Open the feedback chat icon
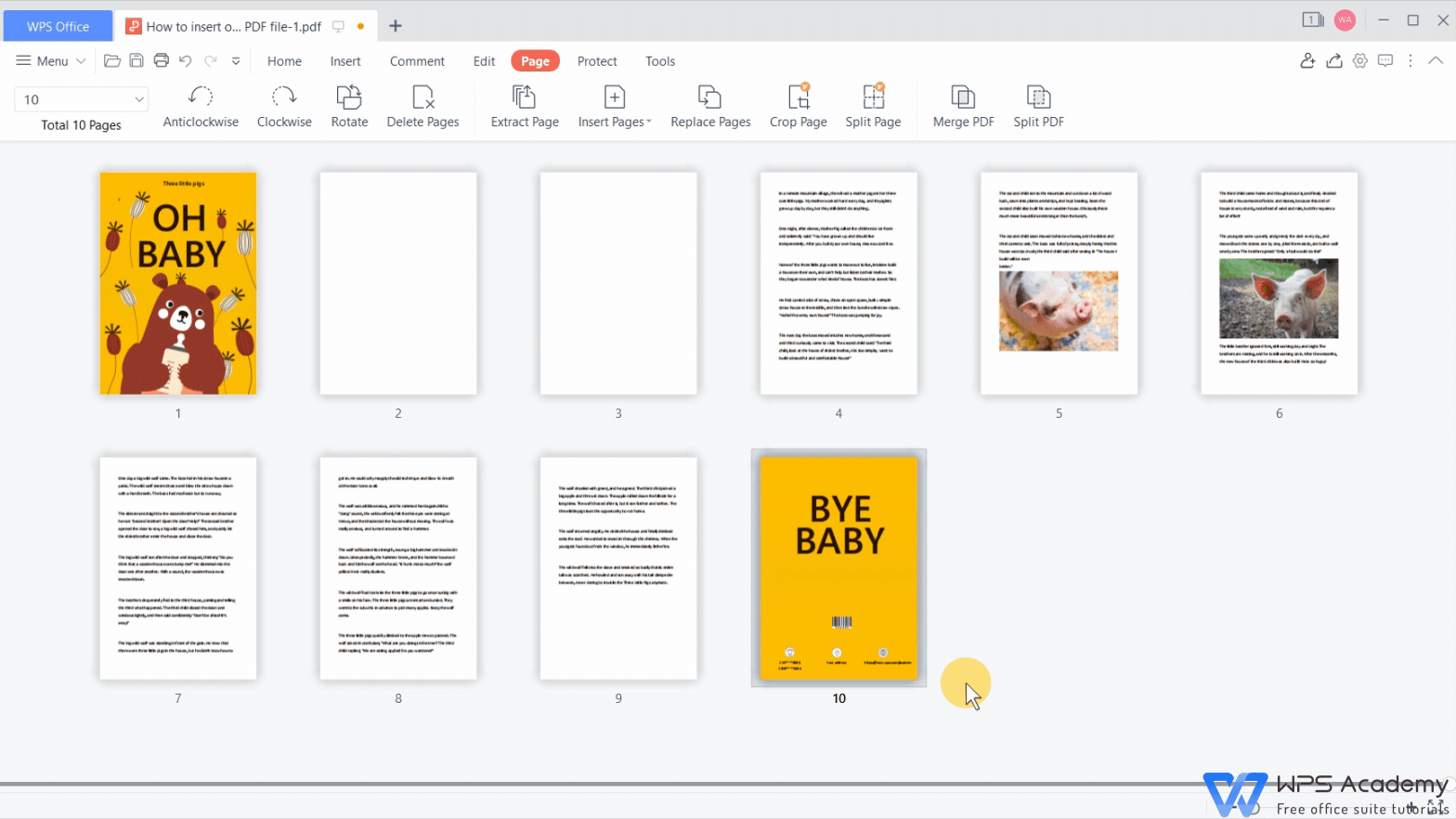This screenshot has height=819, width=1456. click(x=1385, y=60)
